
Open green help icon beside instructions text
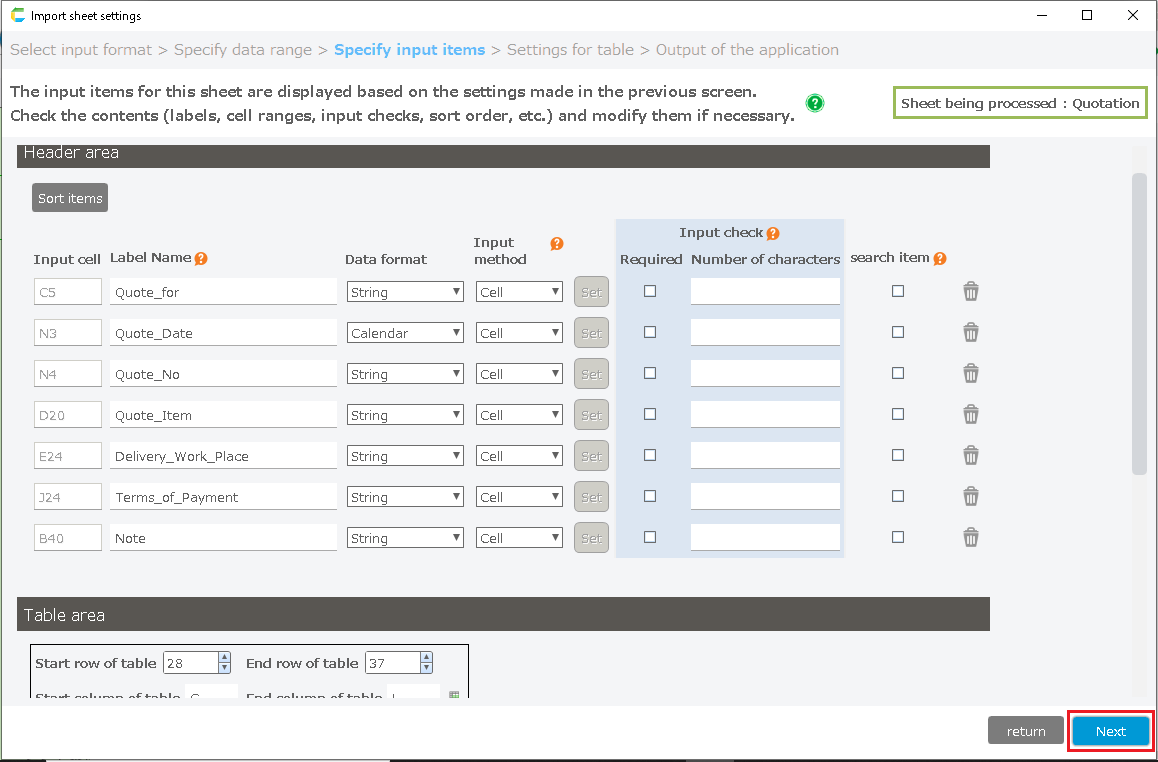pyautogui.click(x=815, y=103)
